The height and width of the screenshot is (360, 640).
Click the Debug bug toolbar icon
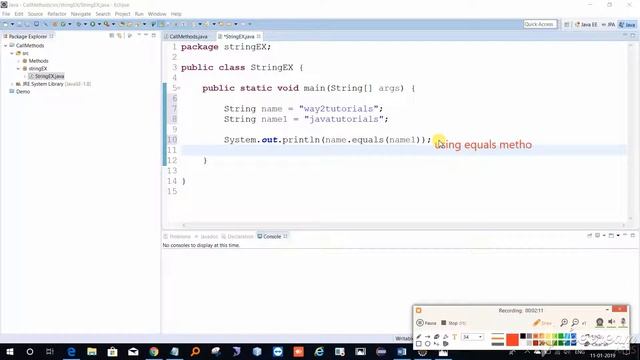tap(79, 24)
